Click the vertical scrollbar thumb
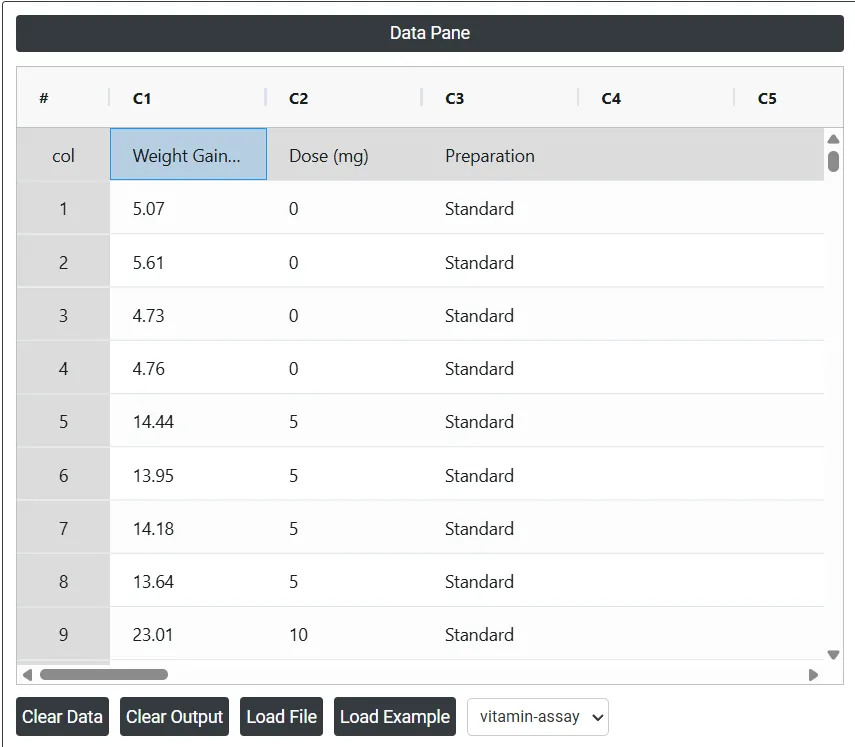Screen dimensions: 855x747 click(833, 161)
